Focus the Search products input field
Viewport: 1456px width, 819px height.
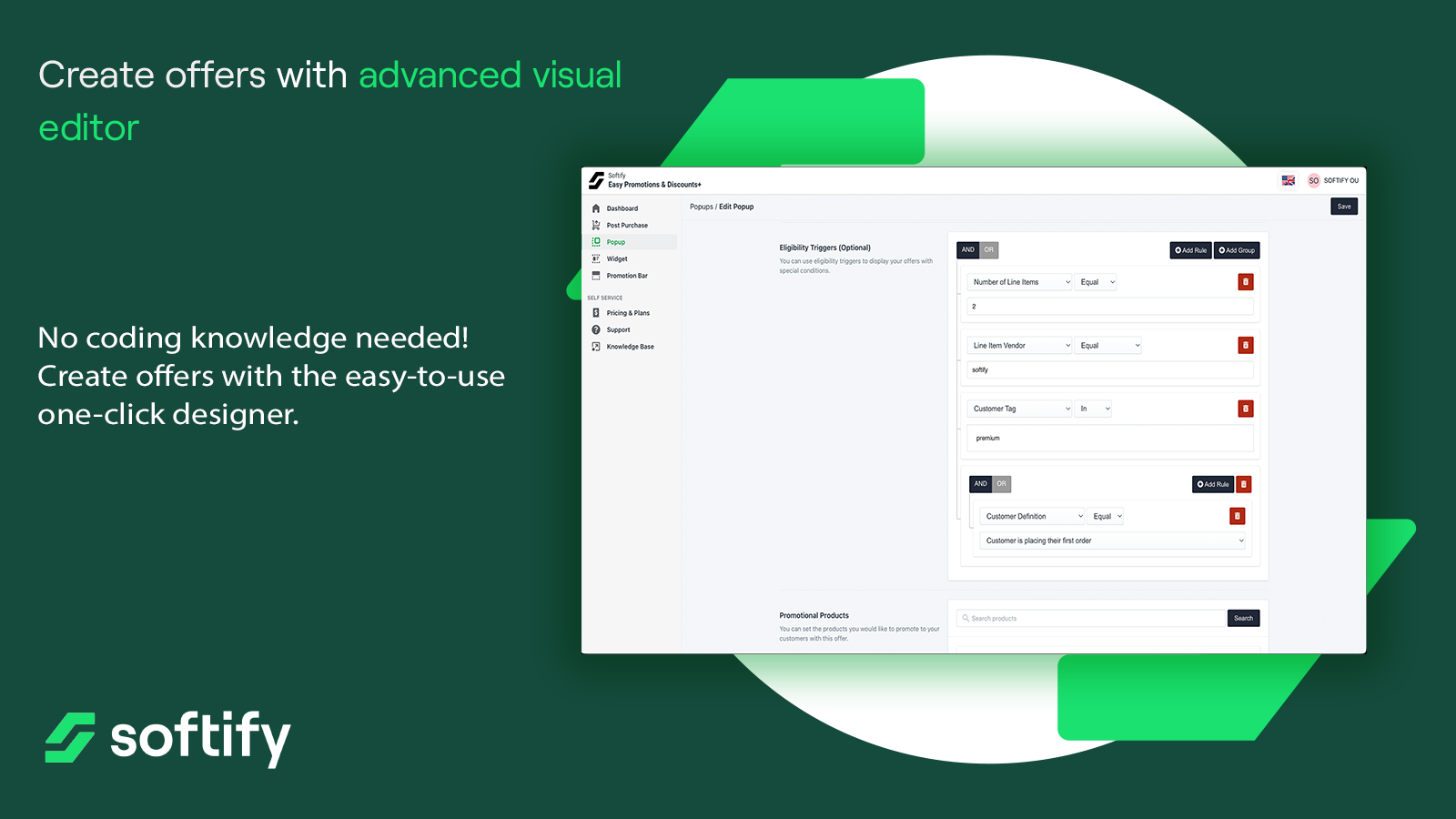[x=1092, y=618]
